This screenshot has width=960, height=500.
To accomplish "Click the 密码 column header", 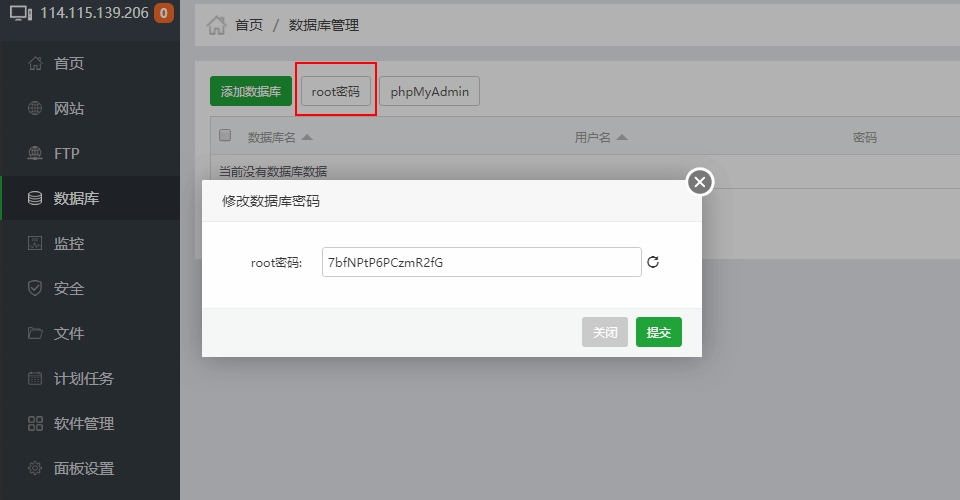I will pos(865,137).
